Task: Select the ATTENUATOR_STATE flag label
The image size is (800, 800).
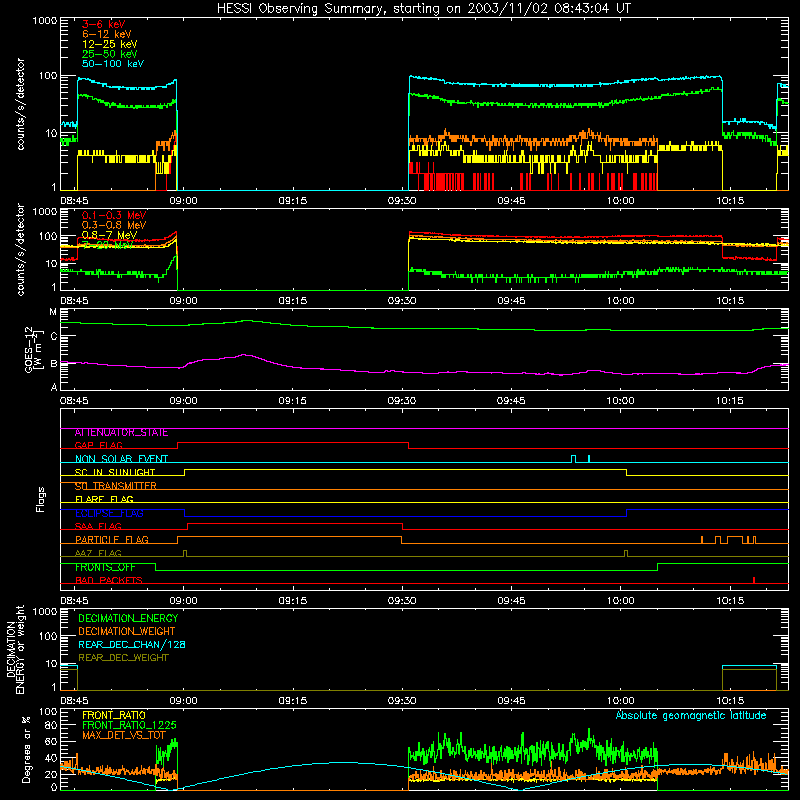Action: [121, 433]
